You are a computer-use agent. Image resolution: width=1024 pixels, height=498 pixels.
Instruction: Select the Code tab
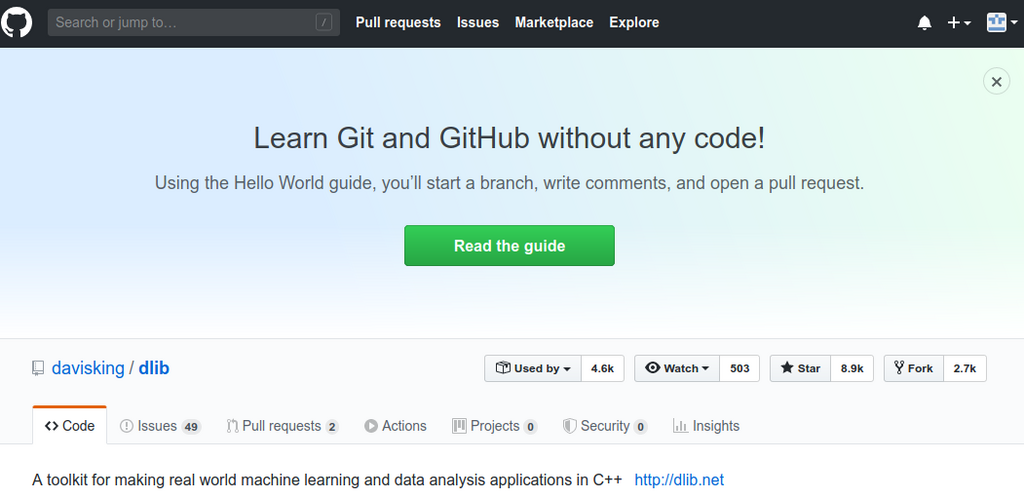[x=69, y=426]
